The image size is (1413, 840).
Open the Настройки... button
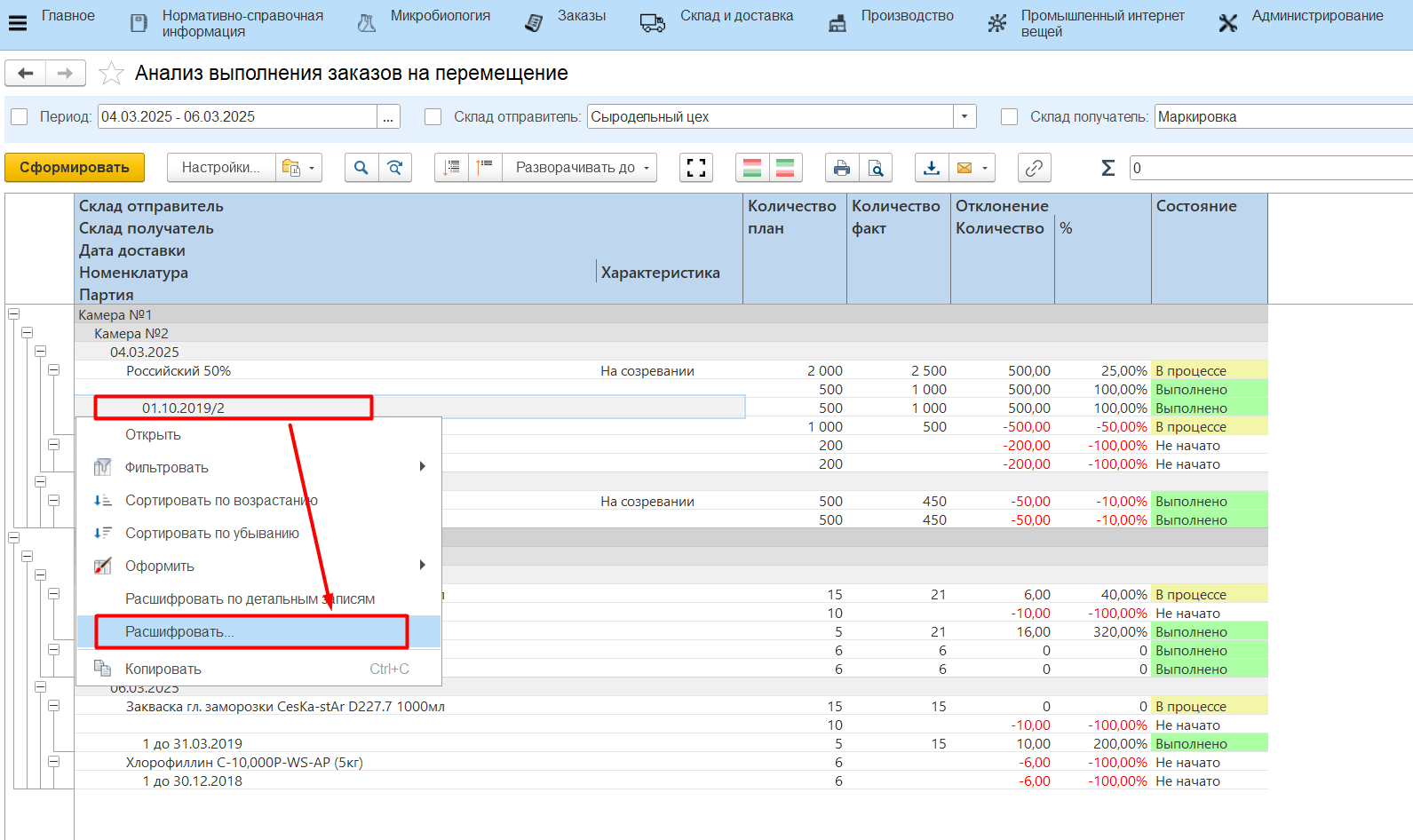point(220,168)
